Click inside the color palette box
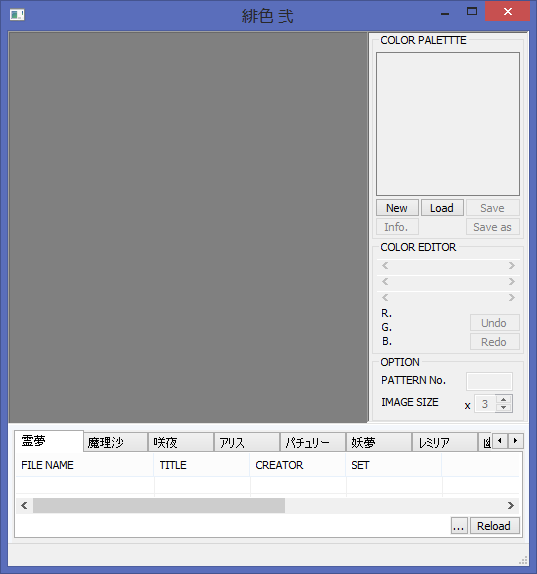 click(448, 124)
